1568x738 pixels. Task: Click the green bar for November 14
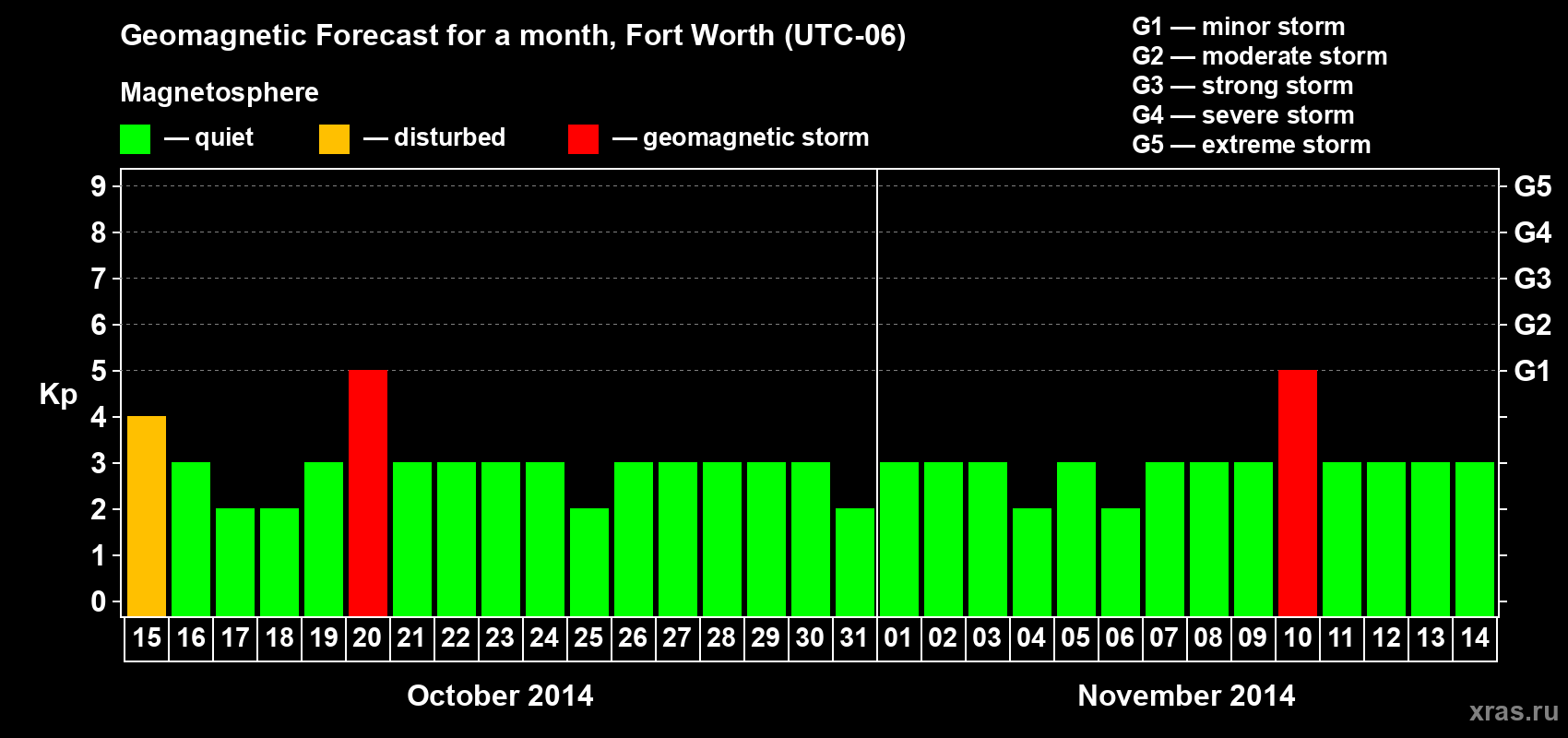point(1475,539)
